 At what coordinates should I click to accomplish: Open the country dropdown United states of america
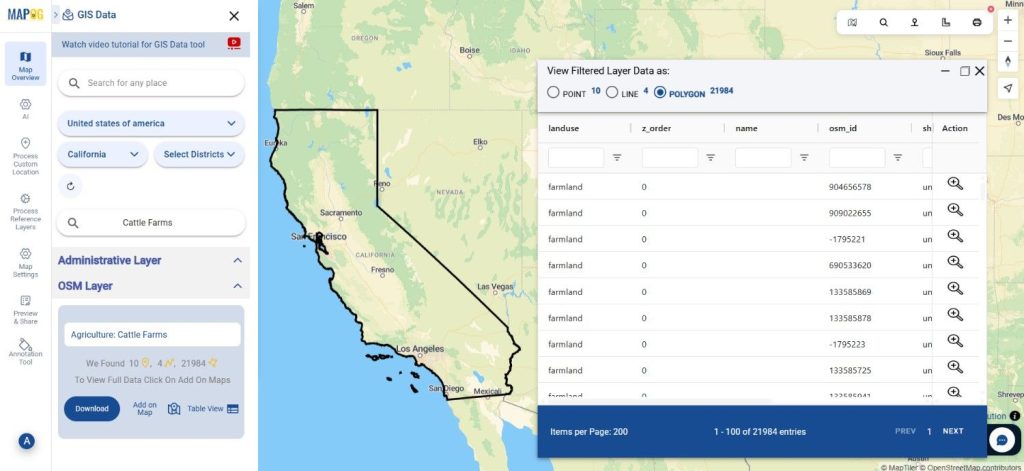[151, 123]
